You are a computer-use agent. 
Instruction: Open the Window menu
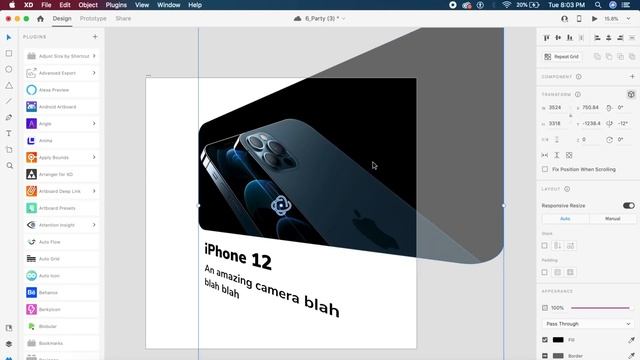pos(169,5)
